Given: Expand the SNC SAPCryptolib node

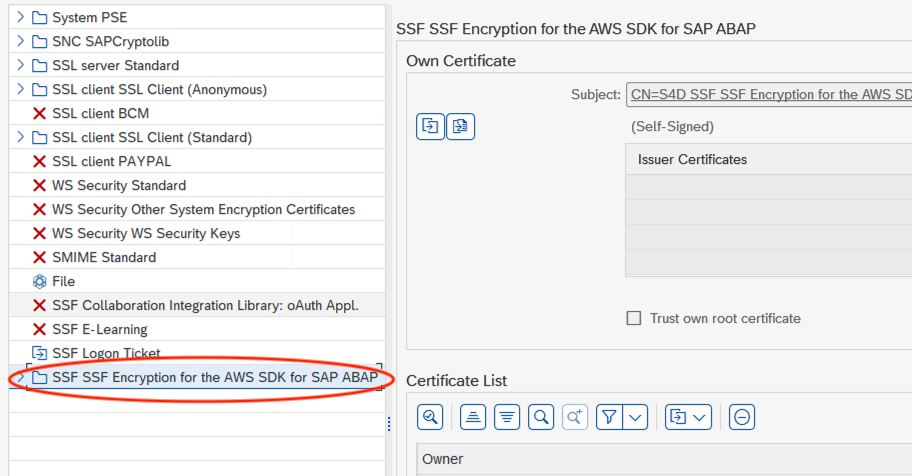Looking at the screenshot, I should pyautogui.click(x=20, y=41).
